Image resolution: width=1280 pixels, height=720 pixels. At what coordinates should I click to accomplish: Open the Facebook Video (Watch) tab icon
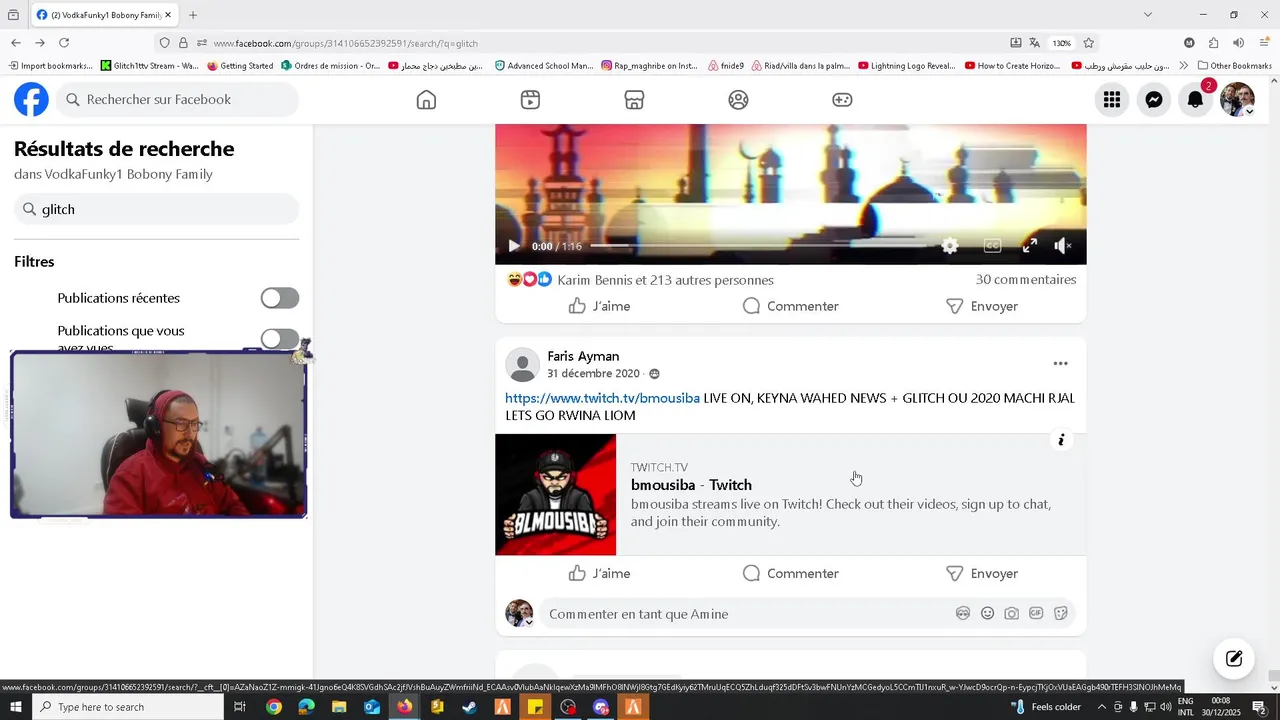tap(531, 100)
